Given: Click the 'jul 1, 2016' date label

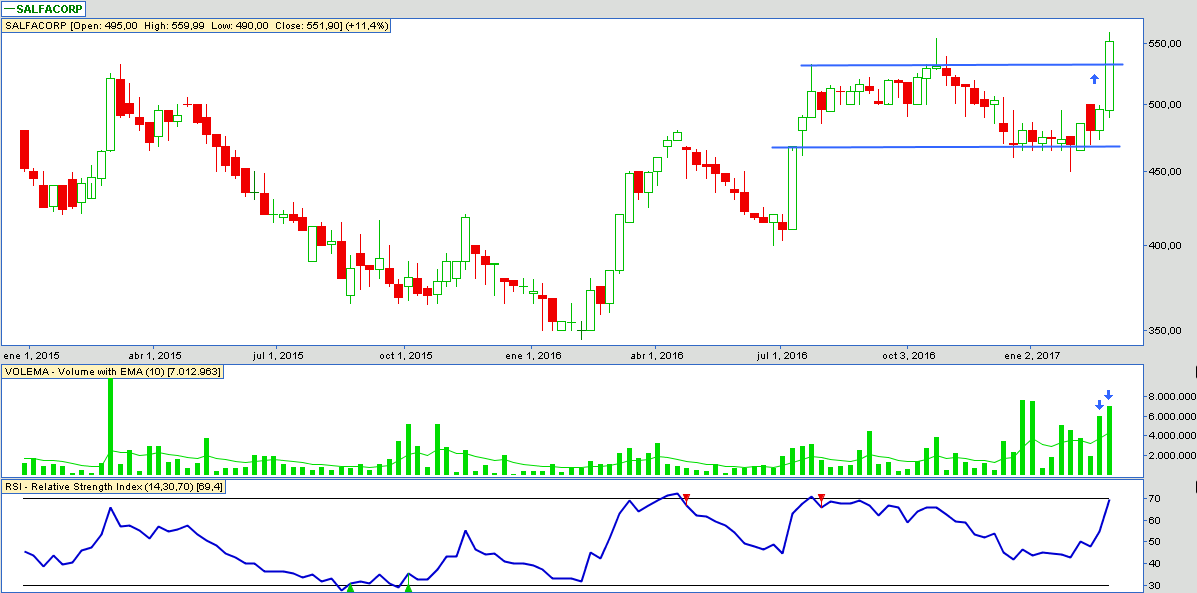Looking at the screenshot, I should click(781, 356).
